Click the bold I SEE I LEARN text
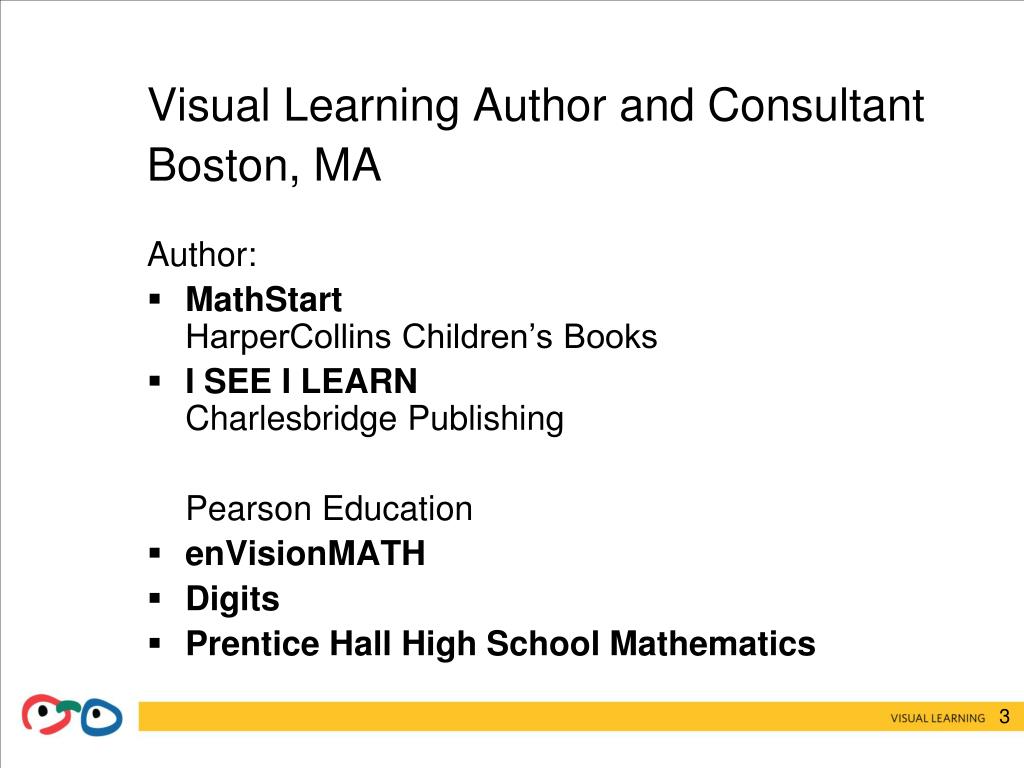This screenshot has width=1024, height=768. (x=301, y=381)
